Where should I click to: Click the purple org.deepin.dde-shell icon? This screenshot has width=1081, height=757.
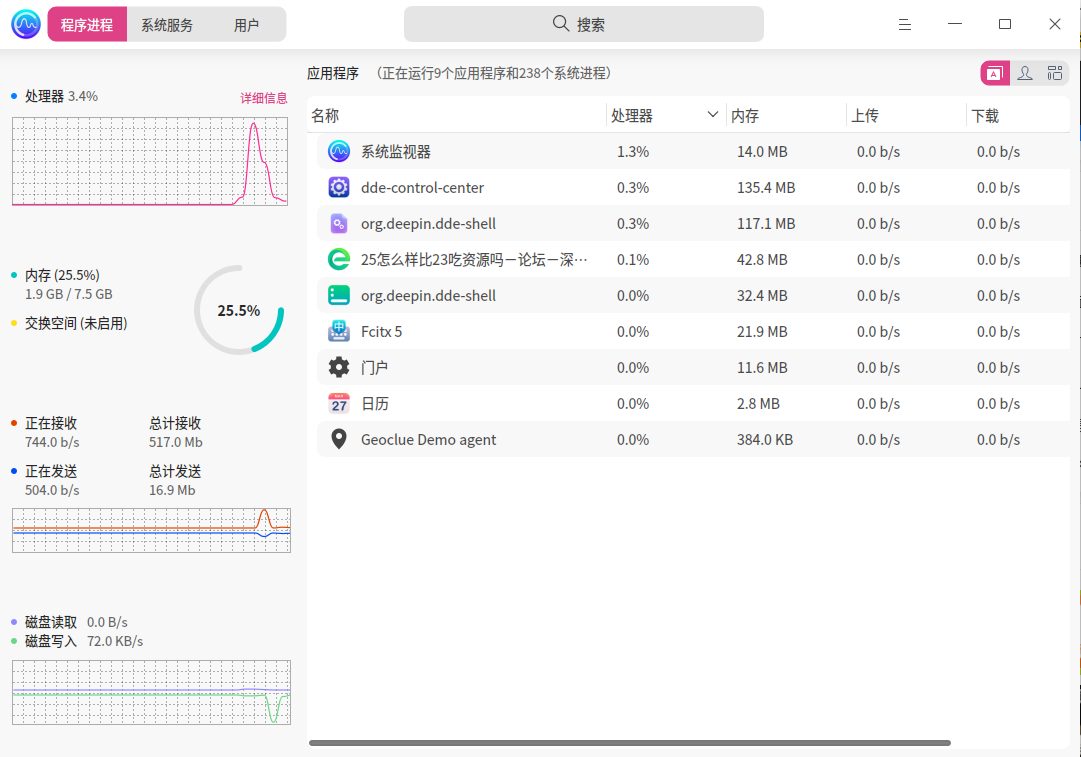tap(339, 223)
